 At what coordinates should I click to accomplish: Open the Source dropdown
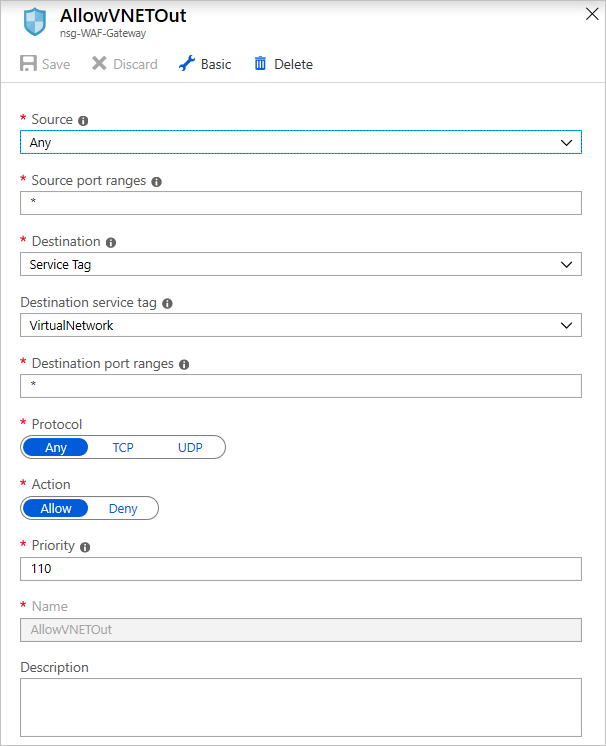pyautogui.click(x=300, y=143)
